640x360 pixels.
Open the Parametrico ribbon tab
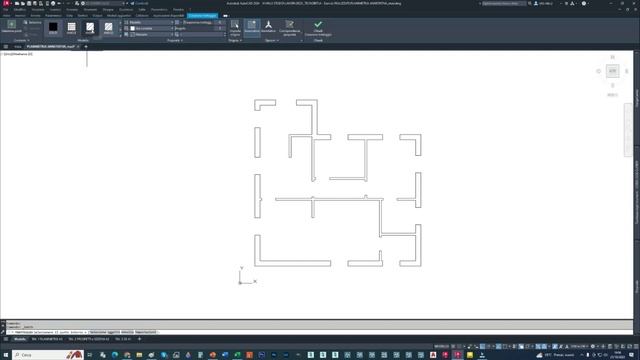point(53,16)
